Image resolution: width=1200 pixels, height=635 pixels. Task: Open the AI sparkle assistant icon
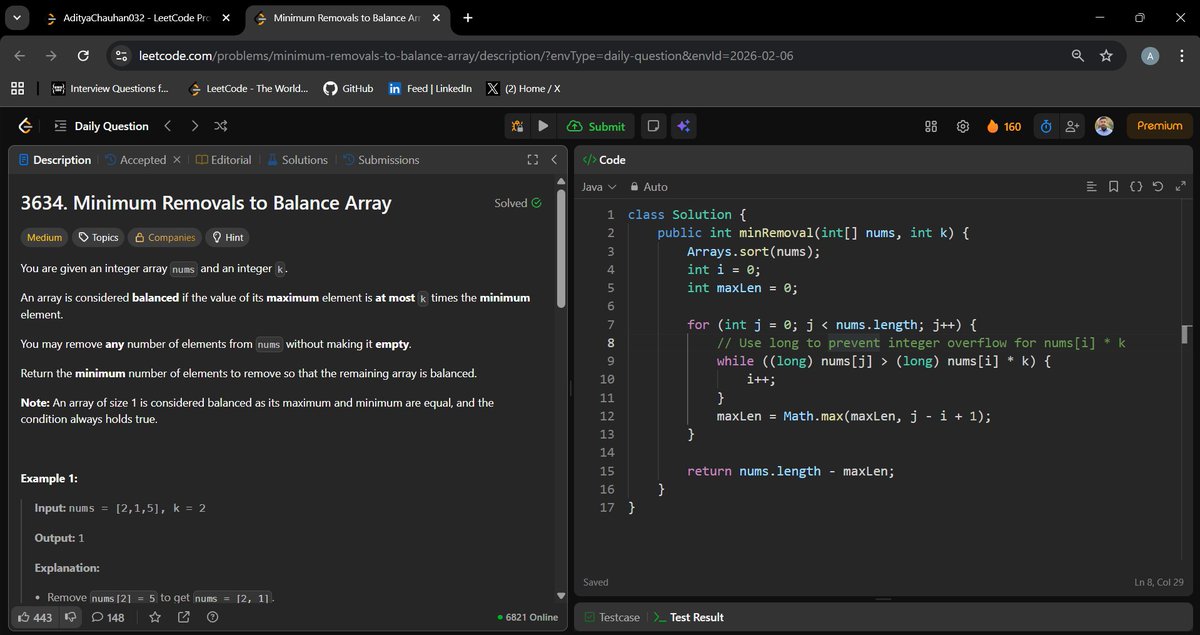684,126
